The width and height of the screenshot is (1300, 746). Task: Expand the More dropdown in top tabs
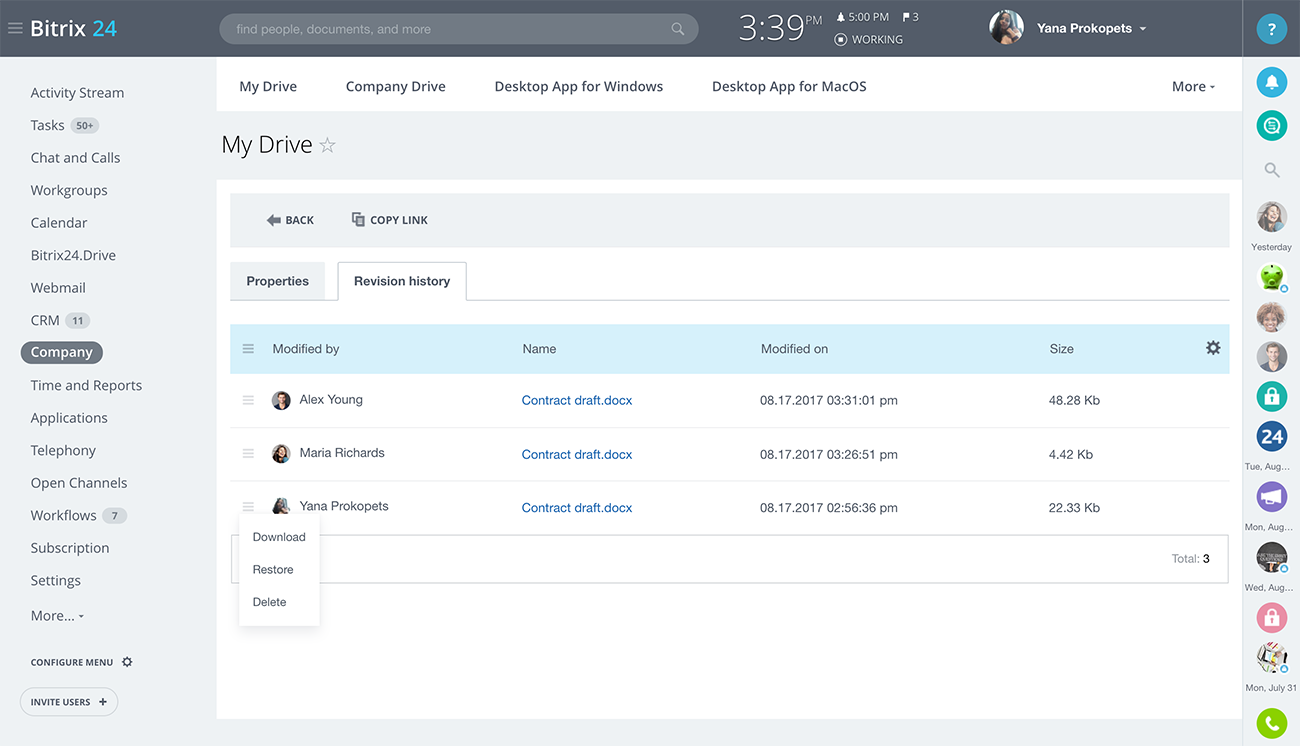click(x=1193, y=87)
